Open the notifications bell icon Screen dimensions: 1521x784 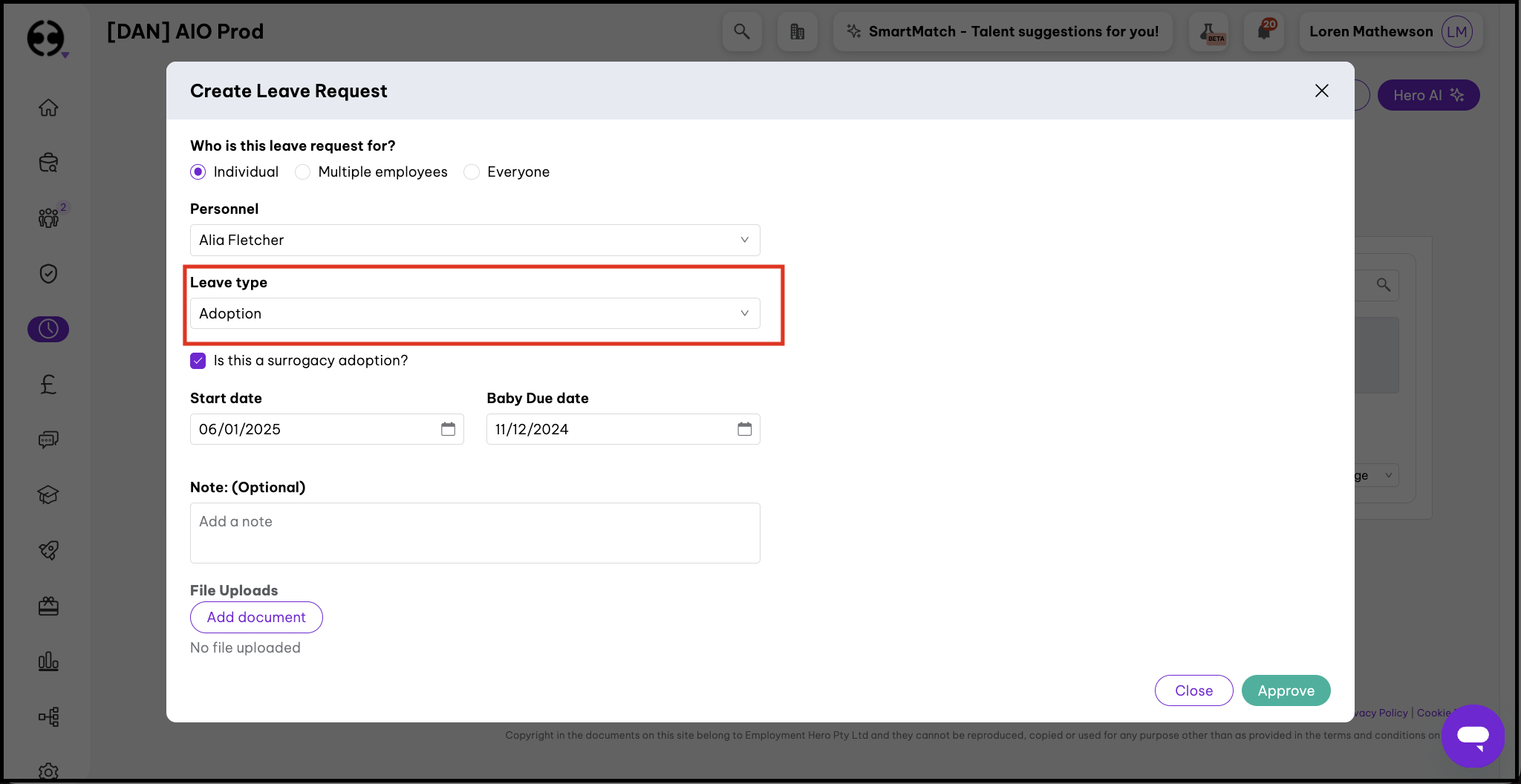point(1264,31)
